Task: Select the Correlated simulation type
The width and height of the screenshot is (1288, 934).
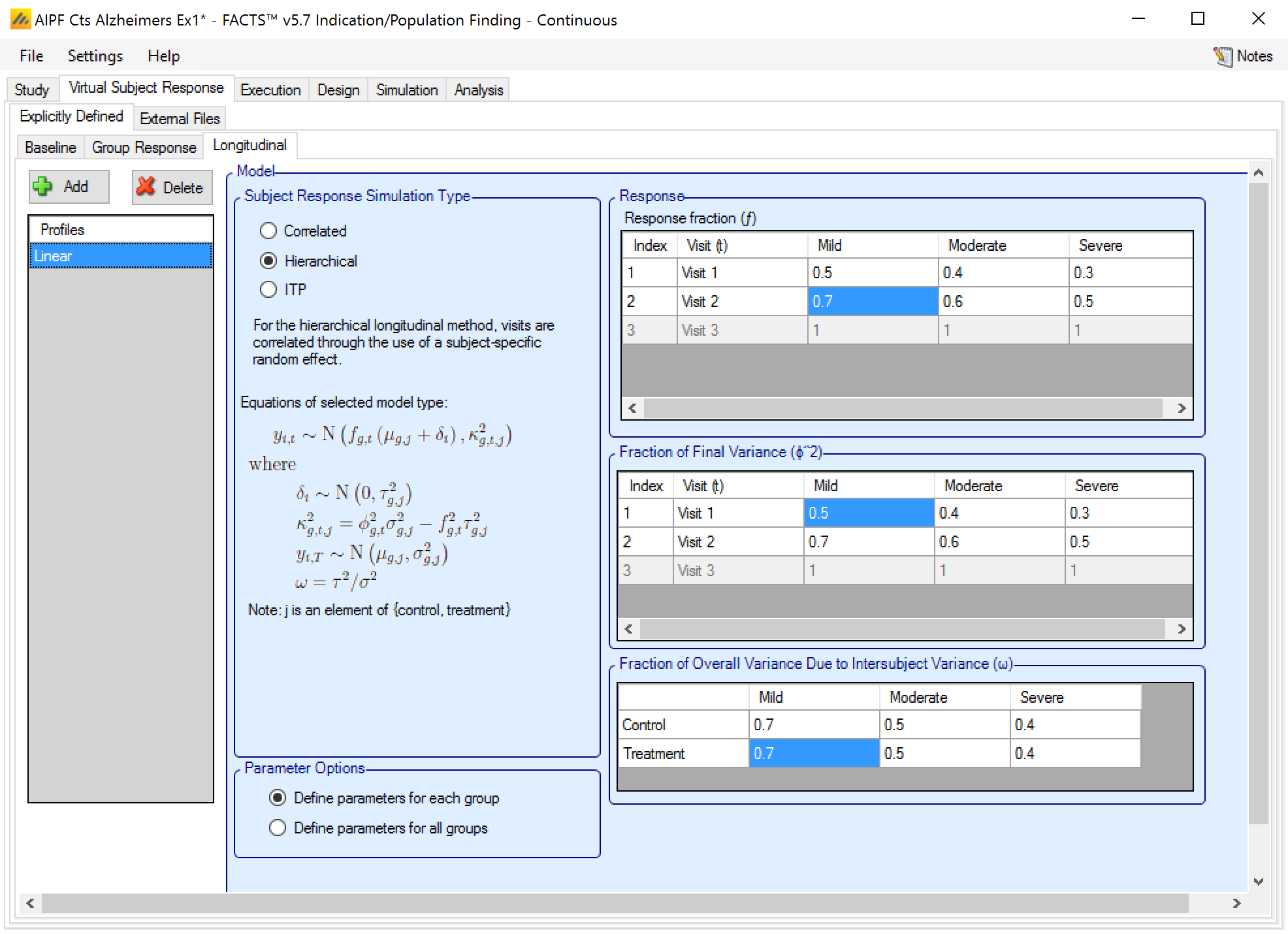Action: [x=268, y=231]
